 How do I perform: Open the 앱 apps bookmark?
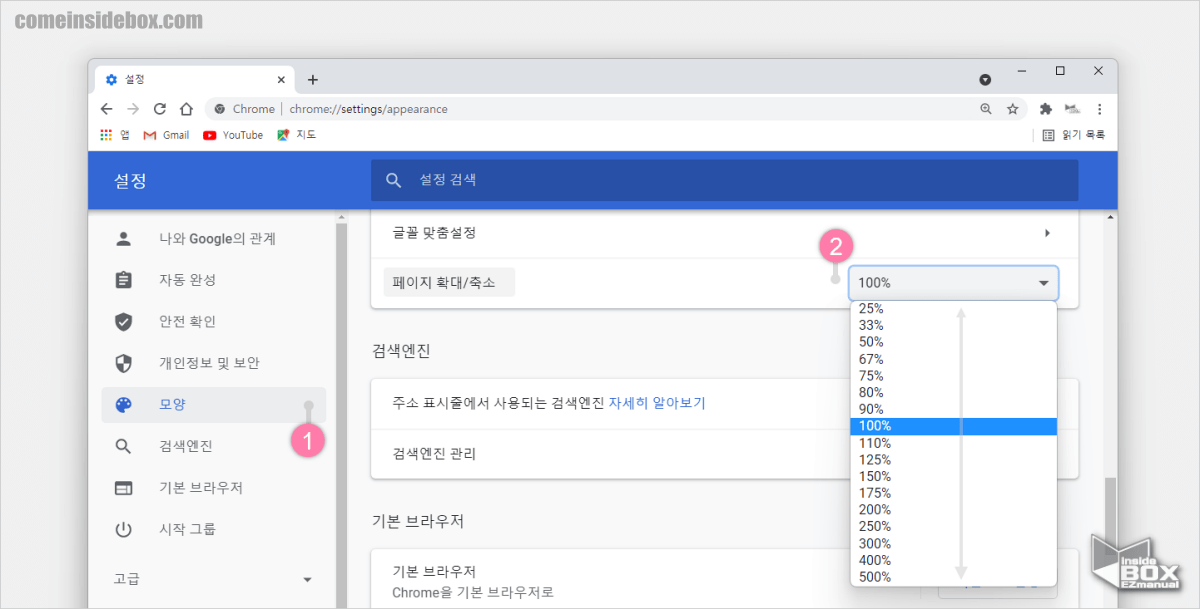(x=115, y=135)
